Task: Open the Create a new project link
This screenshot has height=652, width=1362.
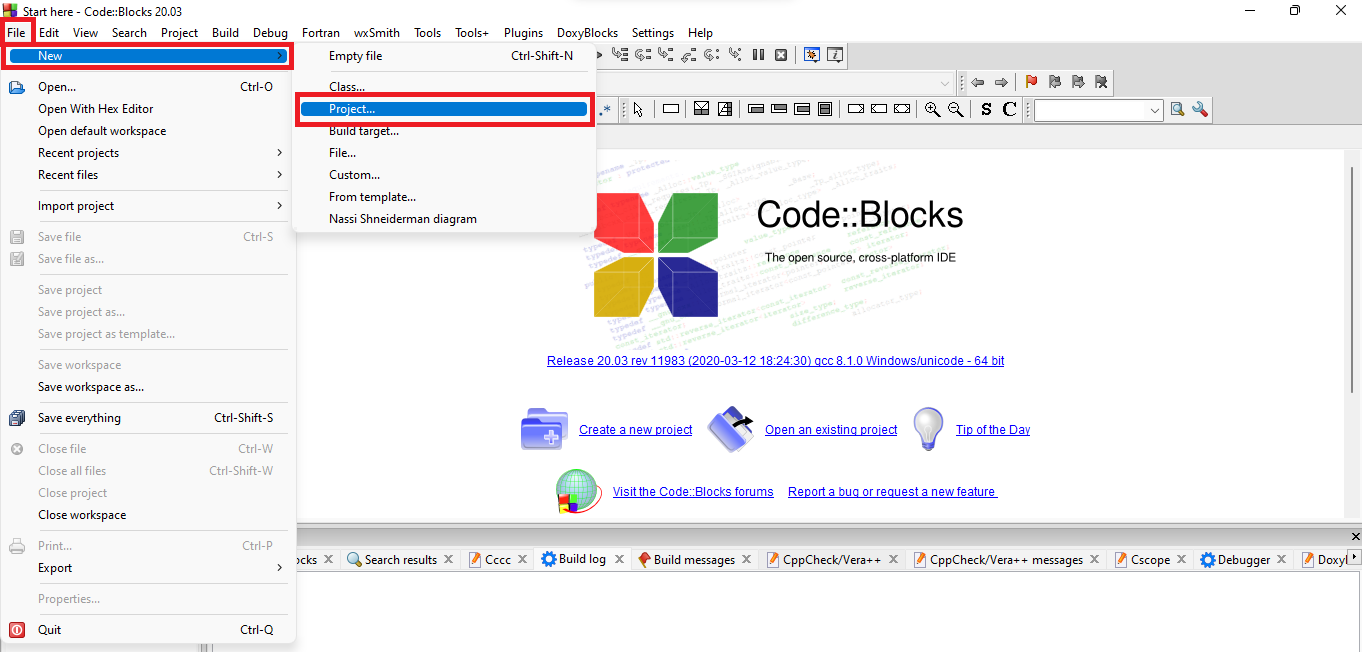Action: [635, 430]
